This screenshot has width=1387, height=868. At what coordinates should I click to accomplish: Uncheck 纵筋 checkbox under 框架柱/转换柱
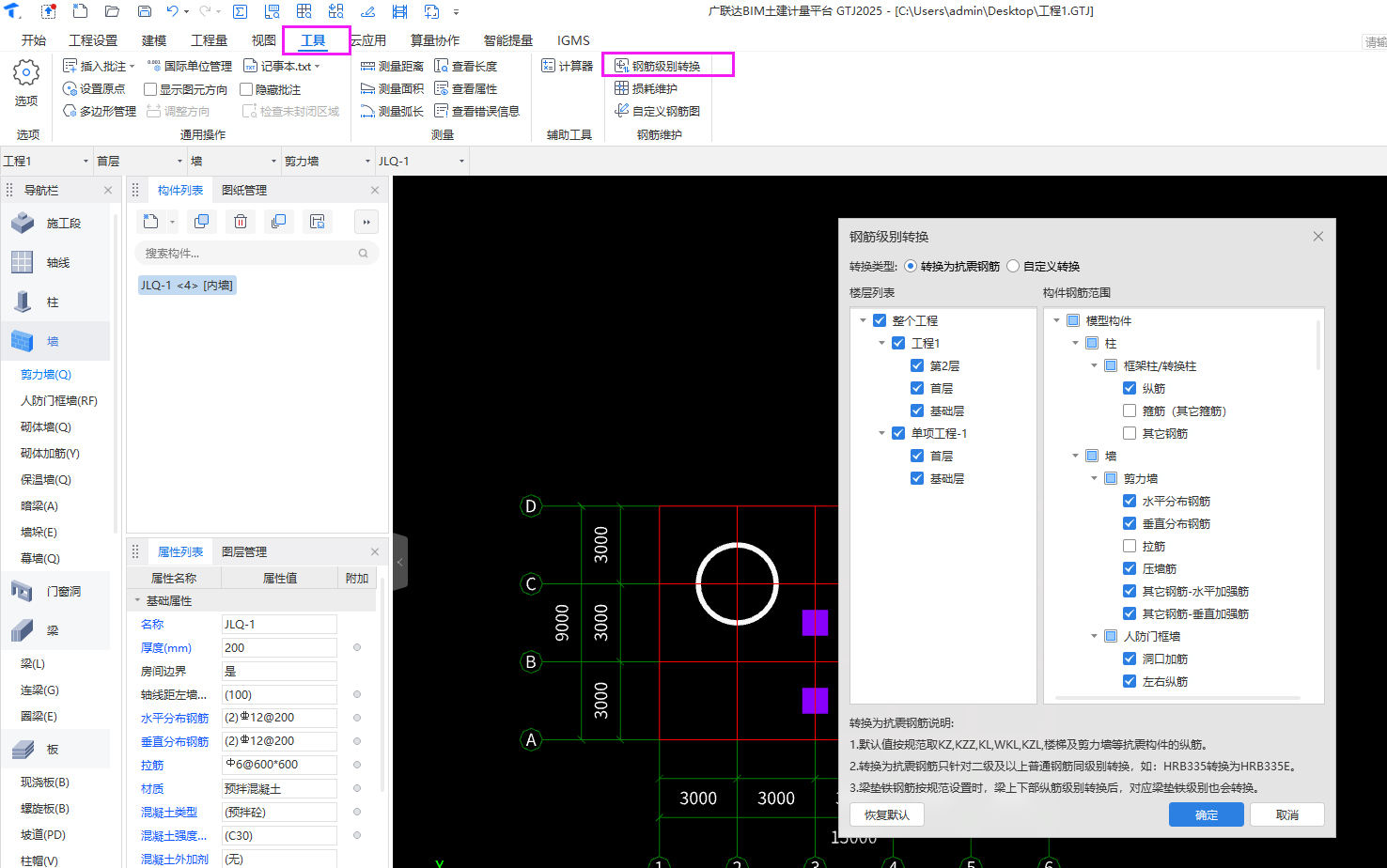tap(1130, 388)
